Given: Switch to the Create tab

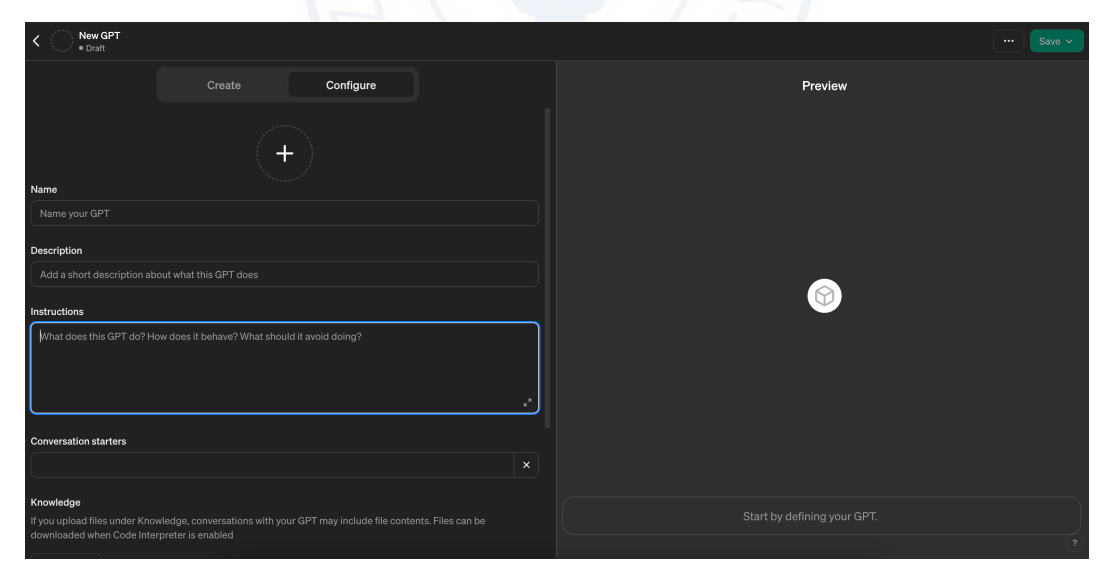Looking at the screenshot, I should point(224,85).
